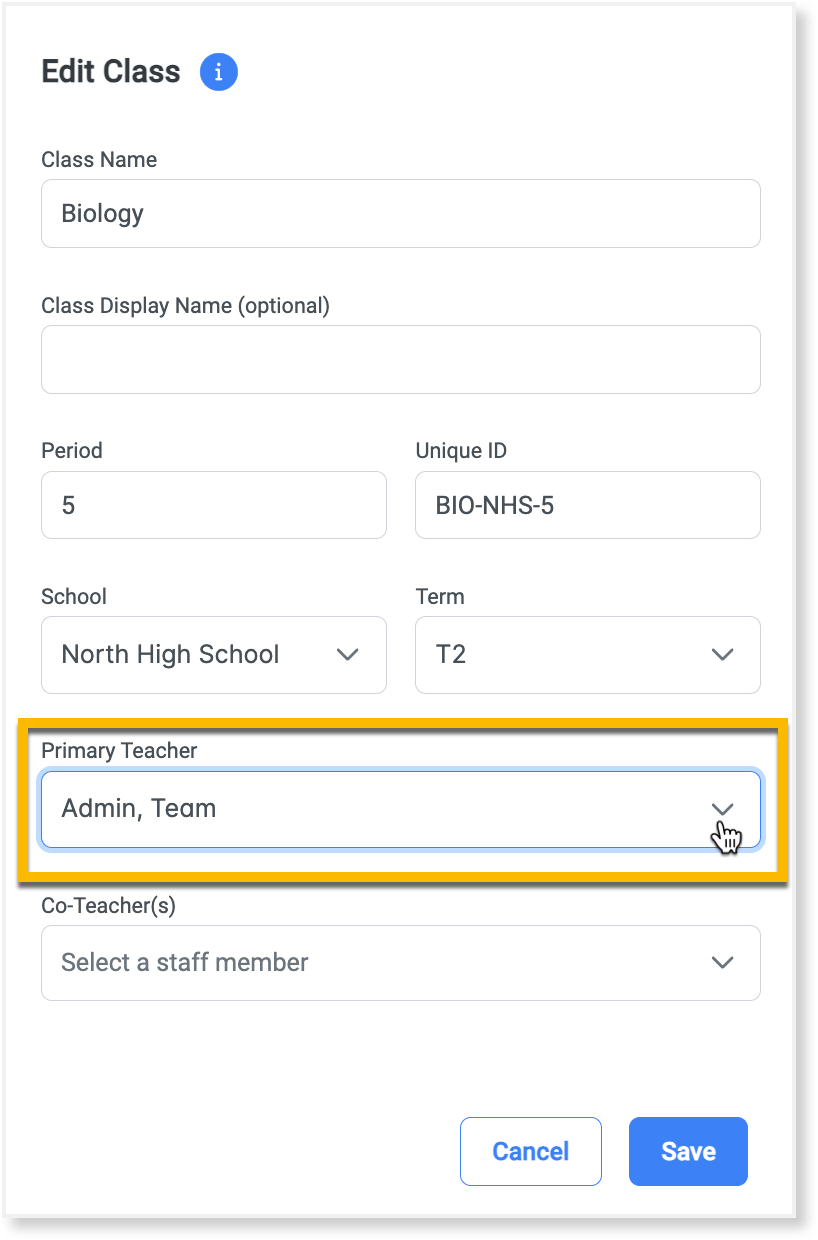The image size is (818, 1240).
Task: Click the 'Primary Teacher' label text
Action: click(119, 750)
